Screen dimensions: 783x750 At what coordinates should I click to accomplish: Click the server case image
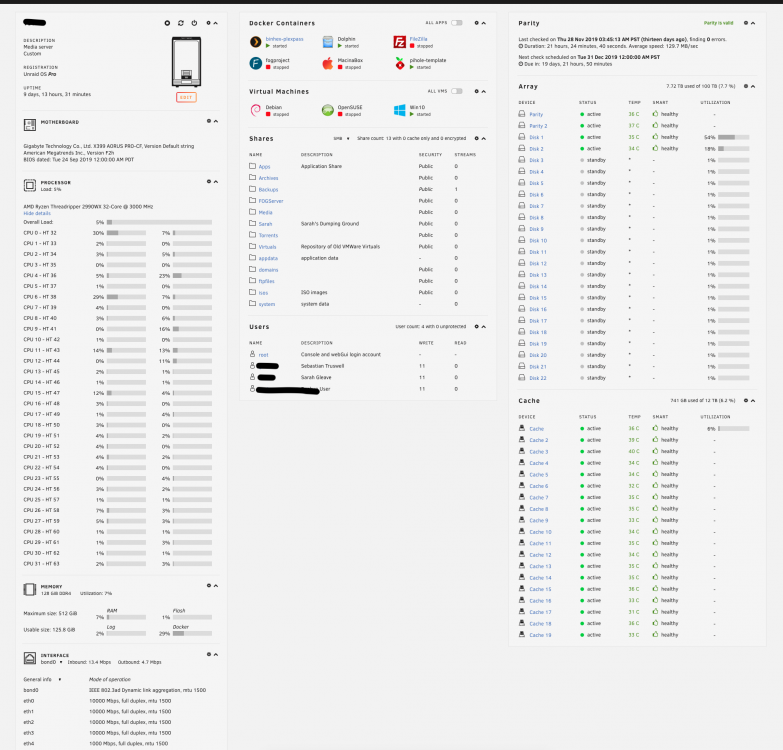point(186,62)
